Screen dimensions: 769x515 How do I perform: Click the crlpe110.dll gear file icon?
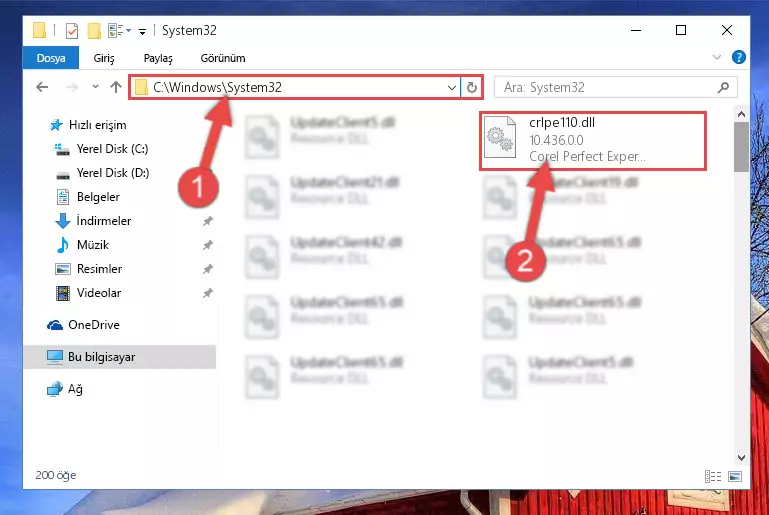tap(500, 137)
